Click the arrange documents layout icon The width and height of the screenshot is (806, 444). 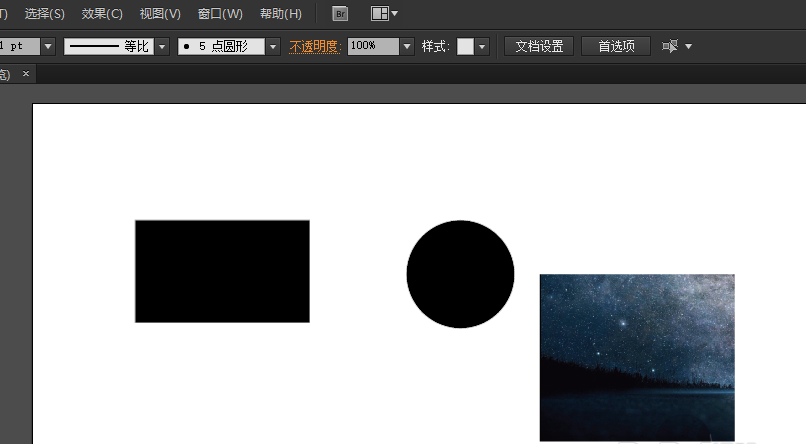[379, 14]
